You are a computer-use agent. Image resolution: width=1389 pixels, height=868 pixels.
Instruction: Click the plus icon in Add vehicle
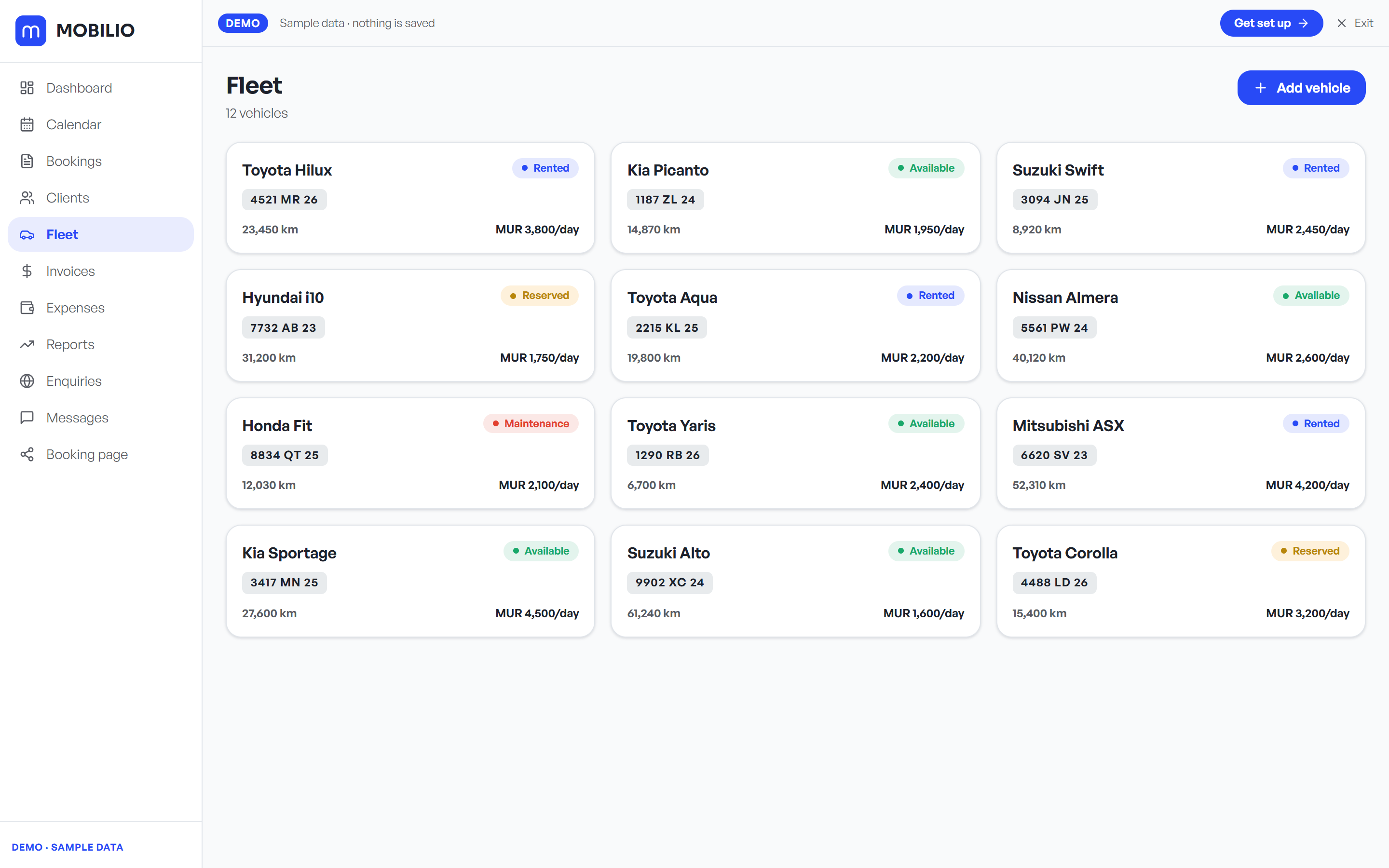click(x=1260, y=88)
